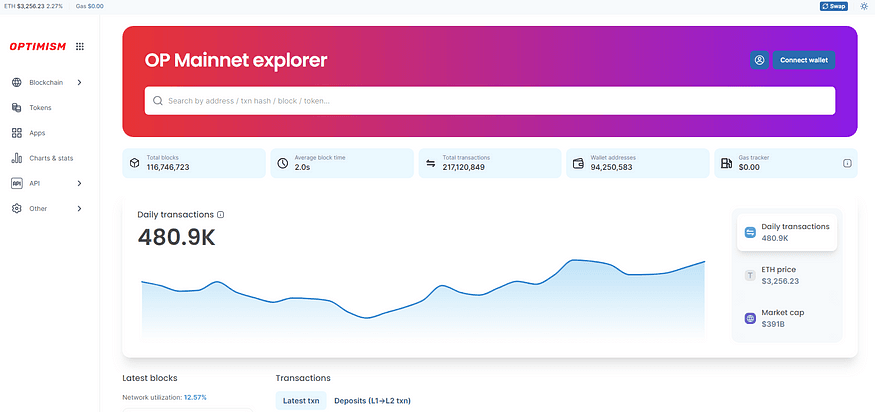
Task: Click the Connect wallet button
Action: coord(804,60)
